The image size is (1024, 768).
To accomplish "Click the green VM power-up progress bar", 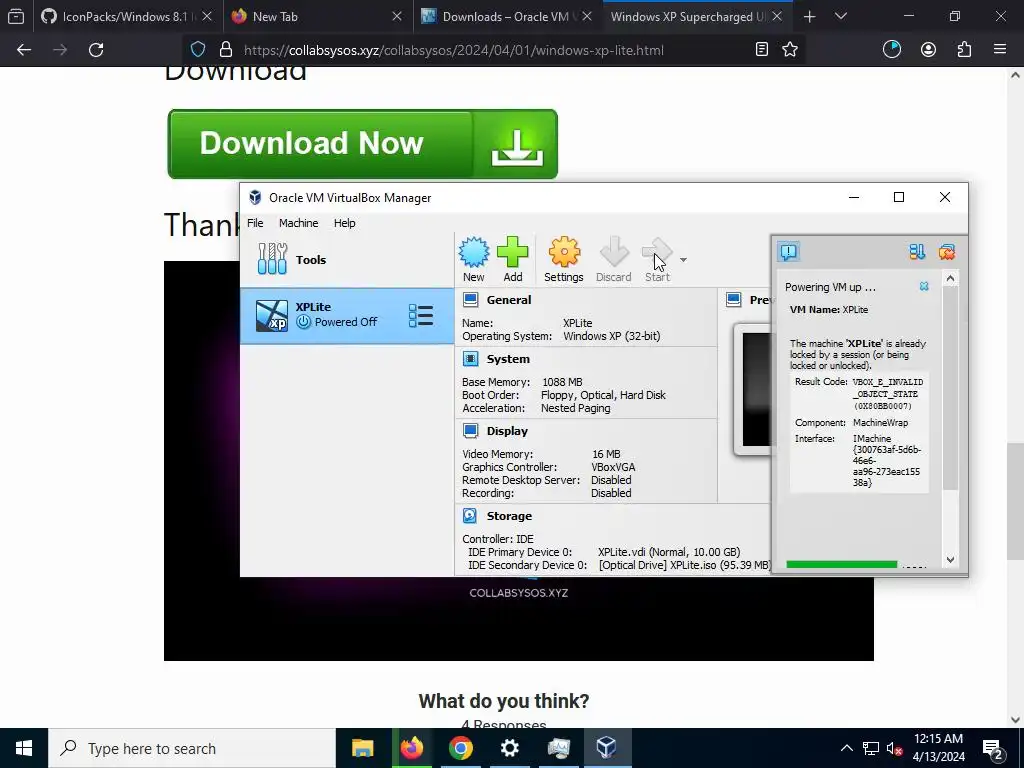I will pyautogui.click(x=841, y=564).
